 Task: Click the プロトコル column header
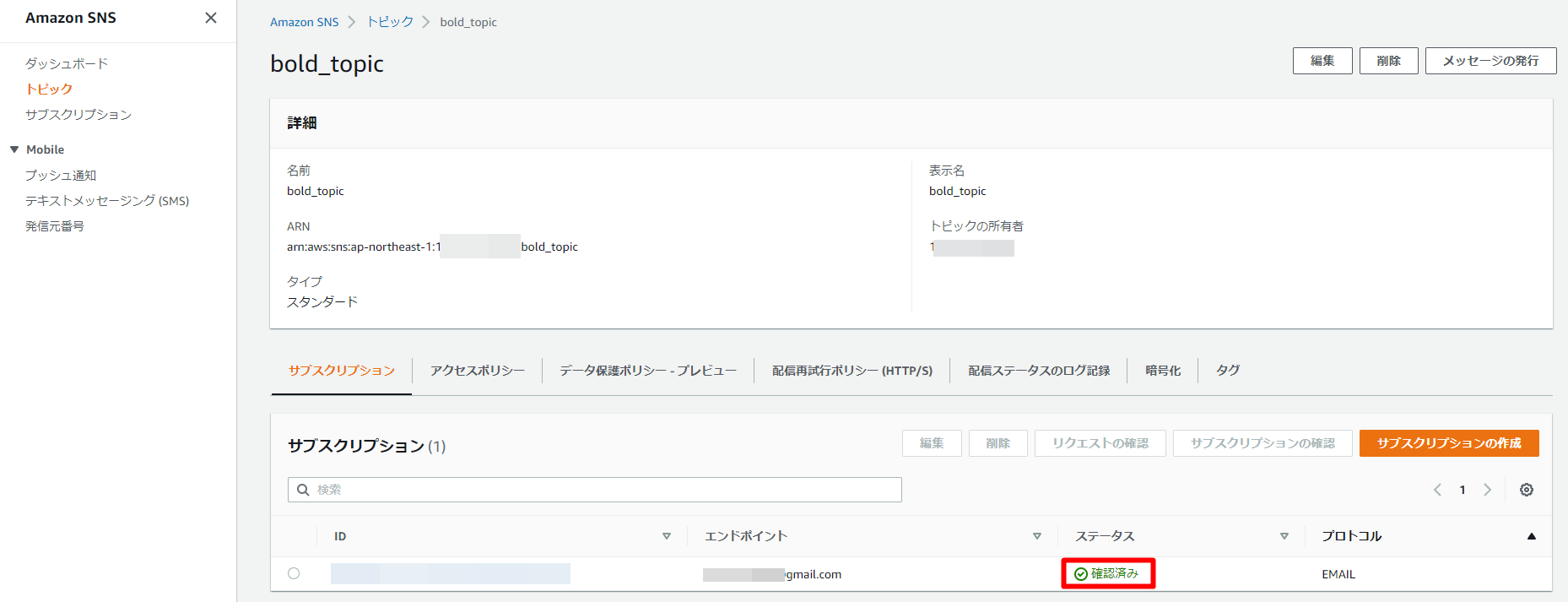(1351, 536)
